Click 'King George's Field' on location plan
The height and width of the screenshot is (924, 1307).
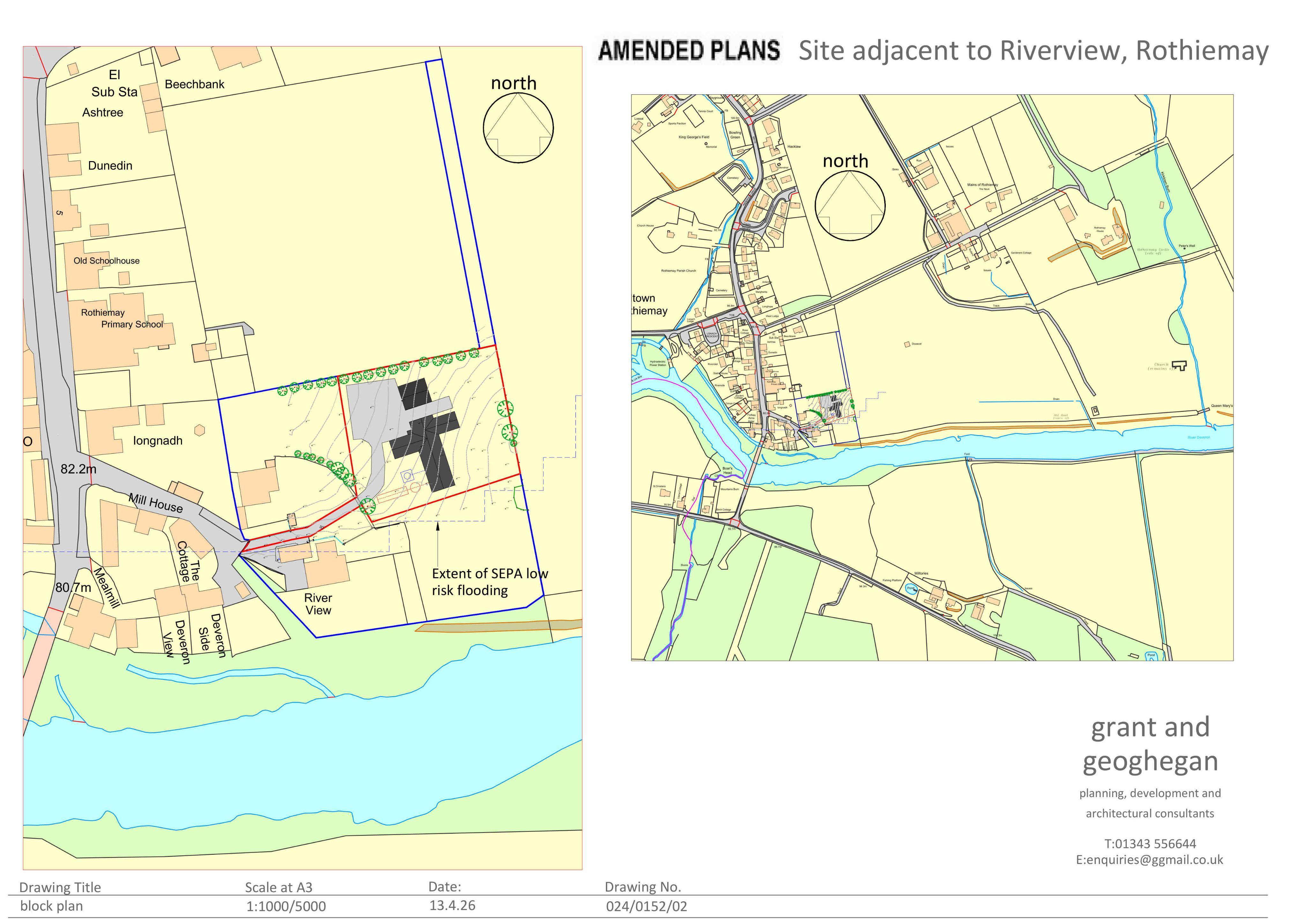694,137
